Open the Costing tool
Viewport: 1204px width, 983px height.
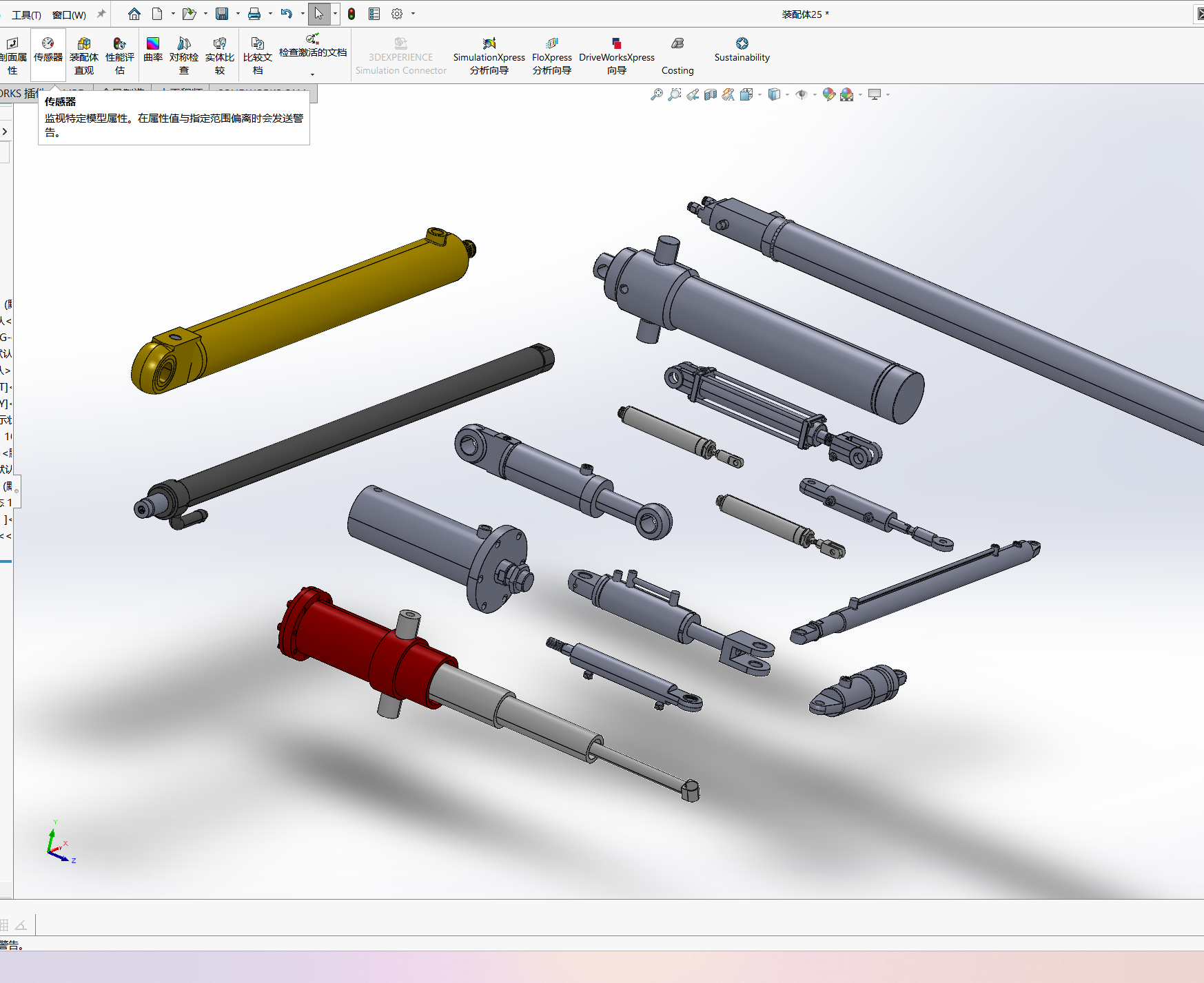[x=677, y=56]
